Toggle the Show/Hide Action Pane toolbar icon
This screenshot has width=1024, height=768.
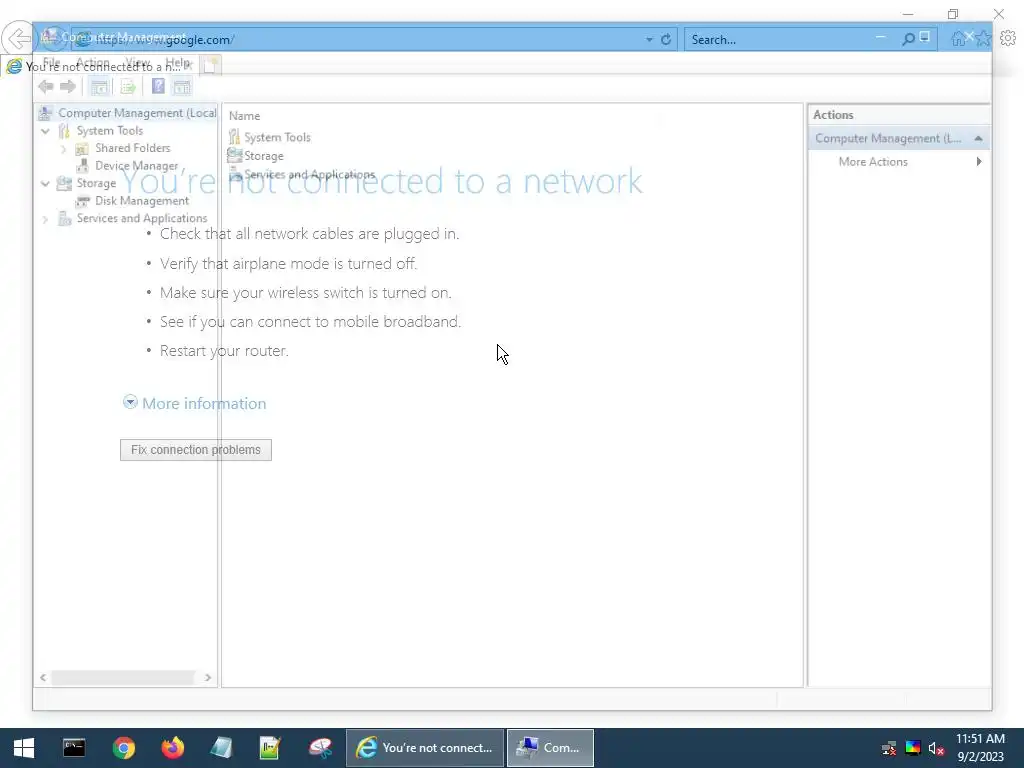click(x=182, y=86)
